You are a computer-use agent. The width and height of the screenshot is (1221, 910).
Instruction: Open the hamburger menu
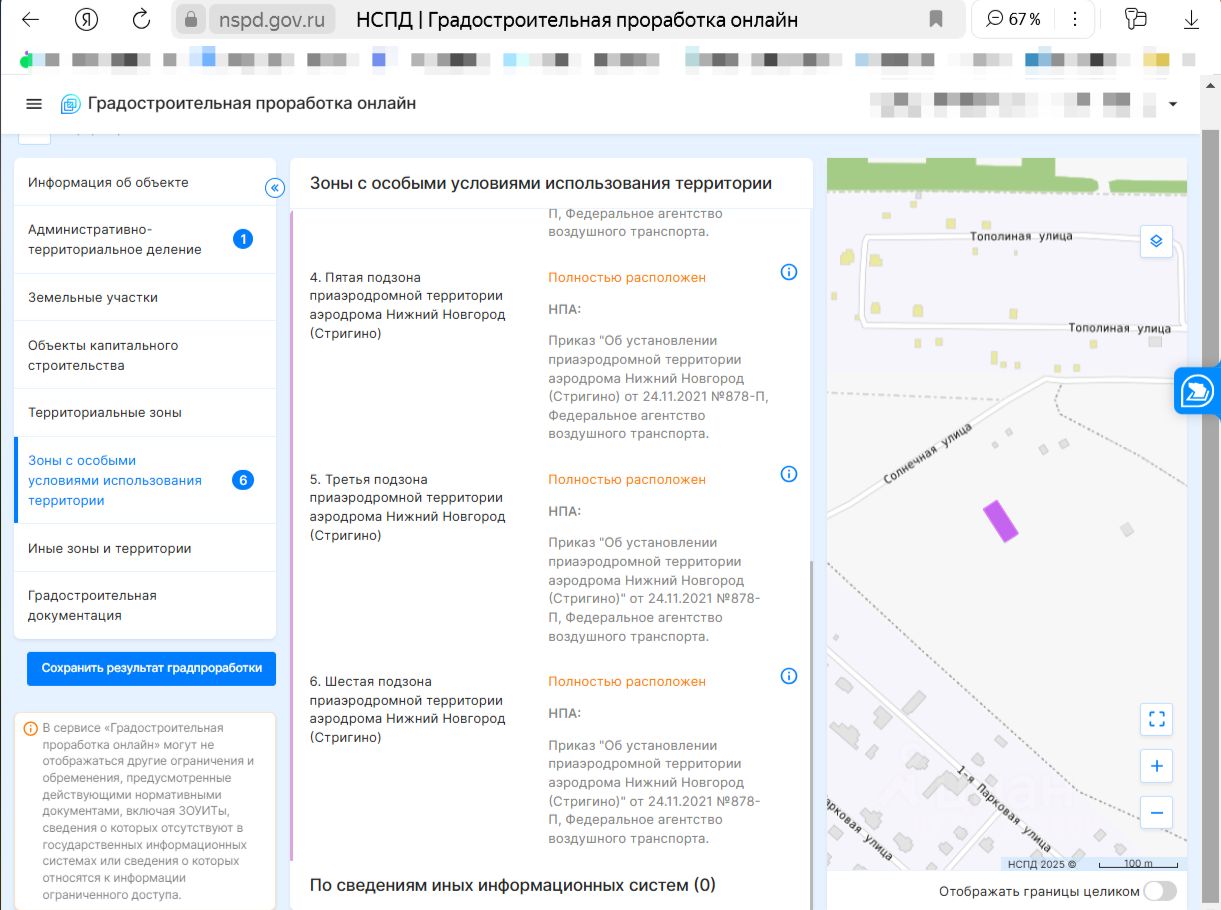[x=34, y=104]
